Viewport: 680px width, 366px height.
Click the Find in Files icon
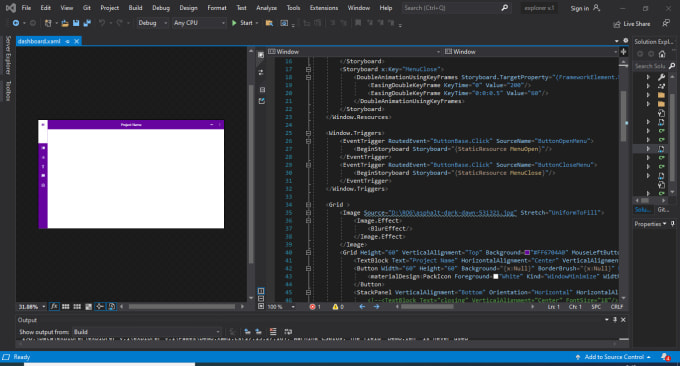pyautogui.click(x=269, y=23)
